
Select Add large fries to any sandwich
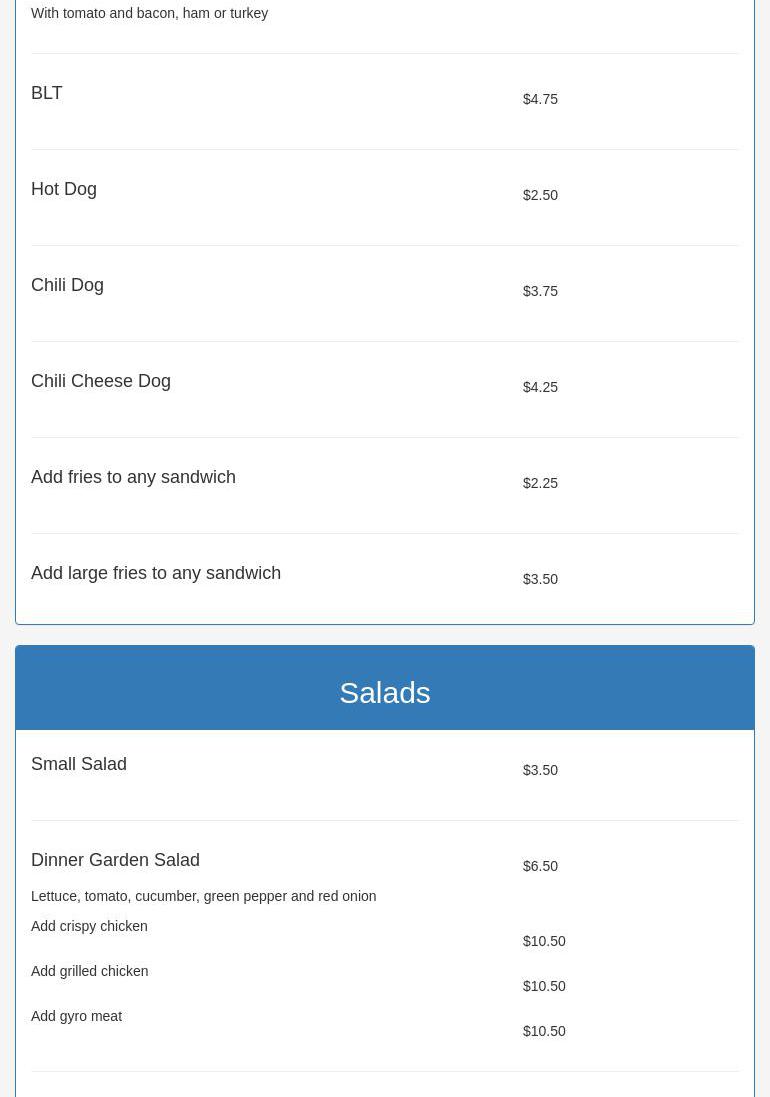coord(156,573)
